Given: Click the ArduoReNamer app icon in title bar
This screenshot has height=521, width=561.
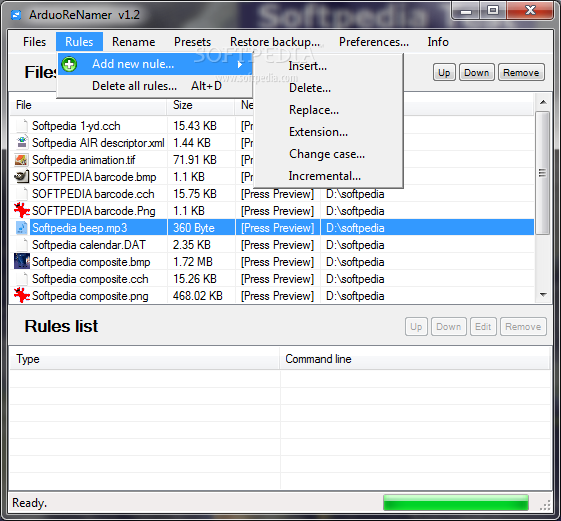Looking at the screenshot, I should 16,15.
